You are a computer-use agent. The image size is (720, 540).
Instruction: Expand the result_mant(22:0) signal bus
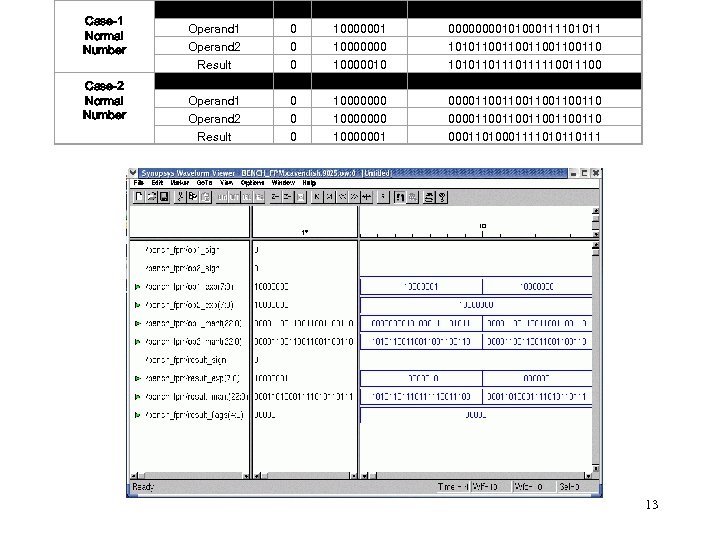(137, 397)
